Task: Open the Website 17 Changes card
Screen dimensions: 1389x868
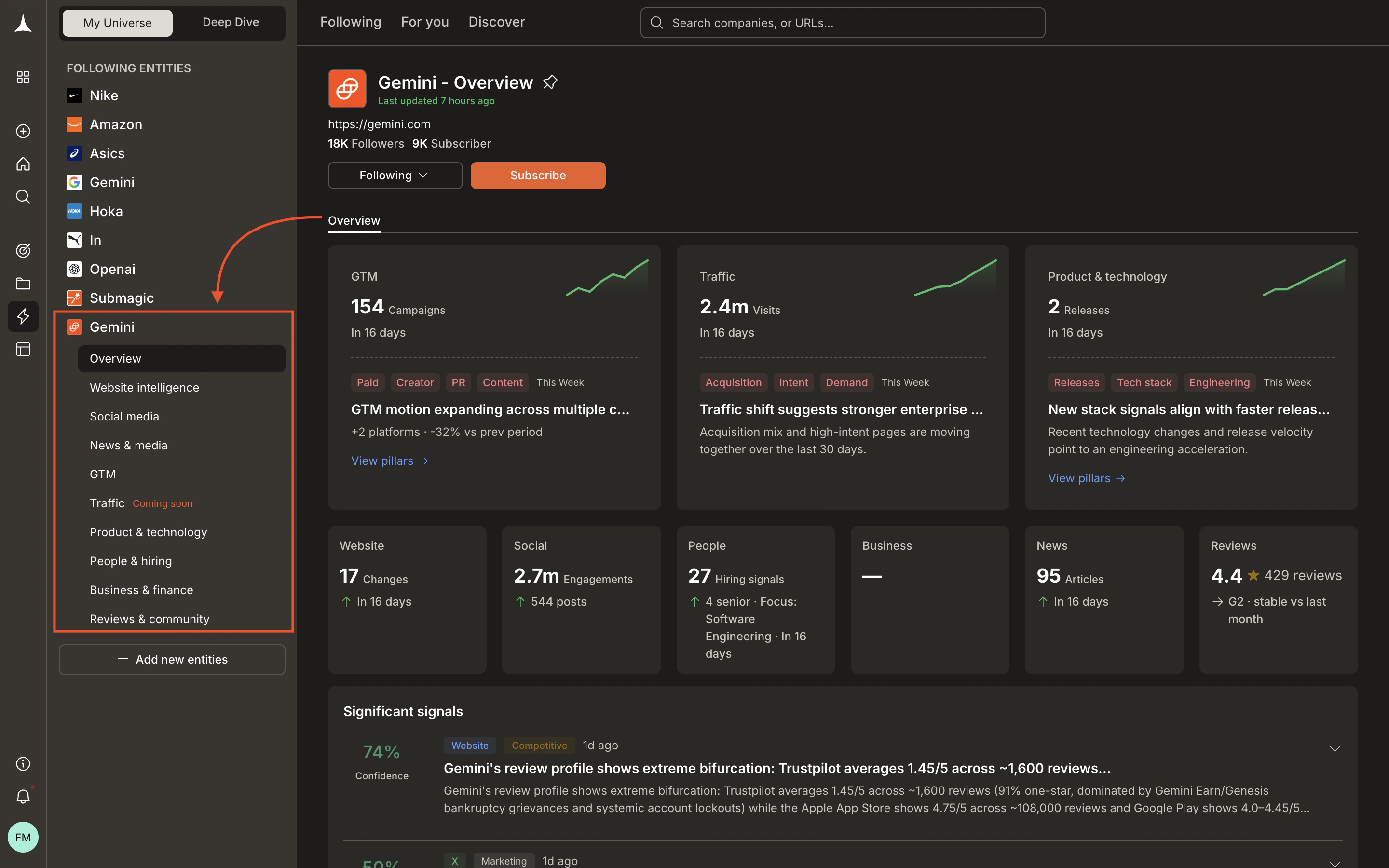Action: click(407, 600)
